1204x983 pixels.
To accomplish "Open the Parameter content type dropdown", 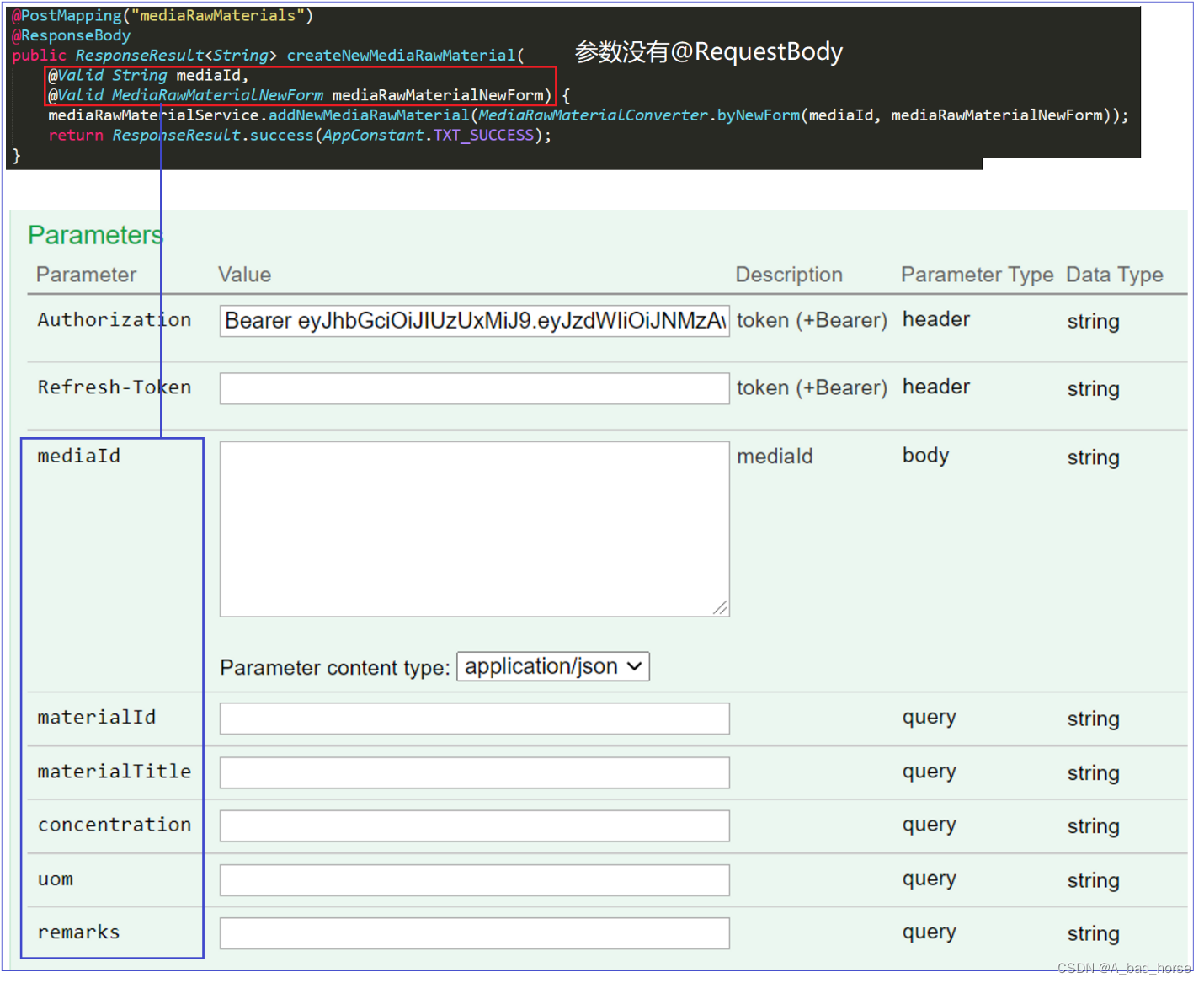I will [553, 666].
